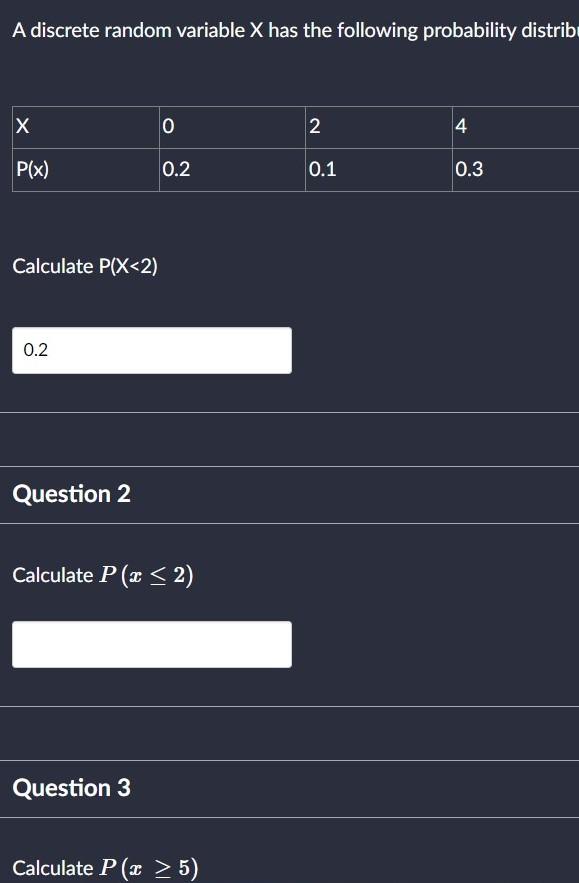Select the table cell containing X

(x=85, y=127)
